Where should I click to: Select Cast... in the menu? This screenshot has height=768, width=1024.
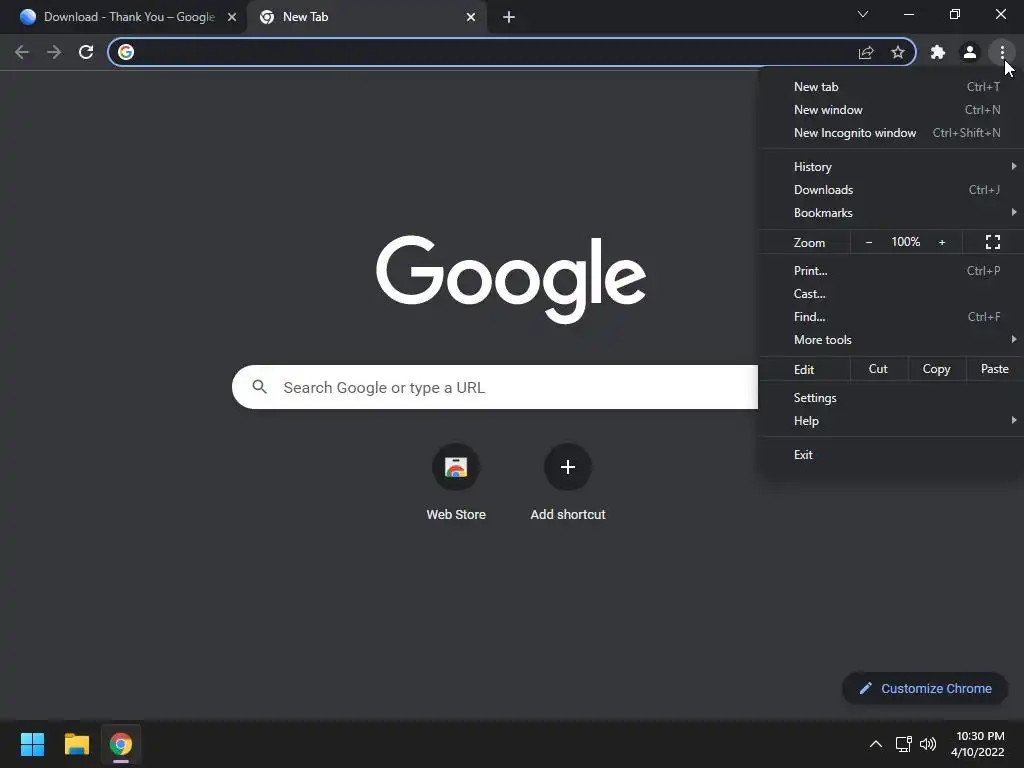coord(891,293)
